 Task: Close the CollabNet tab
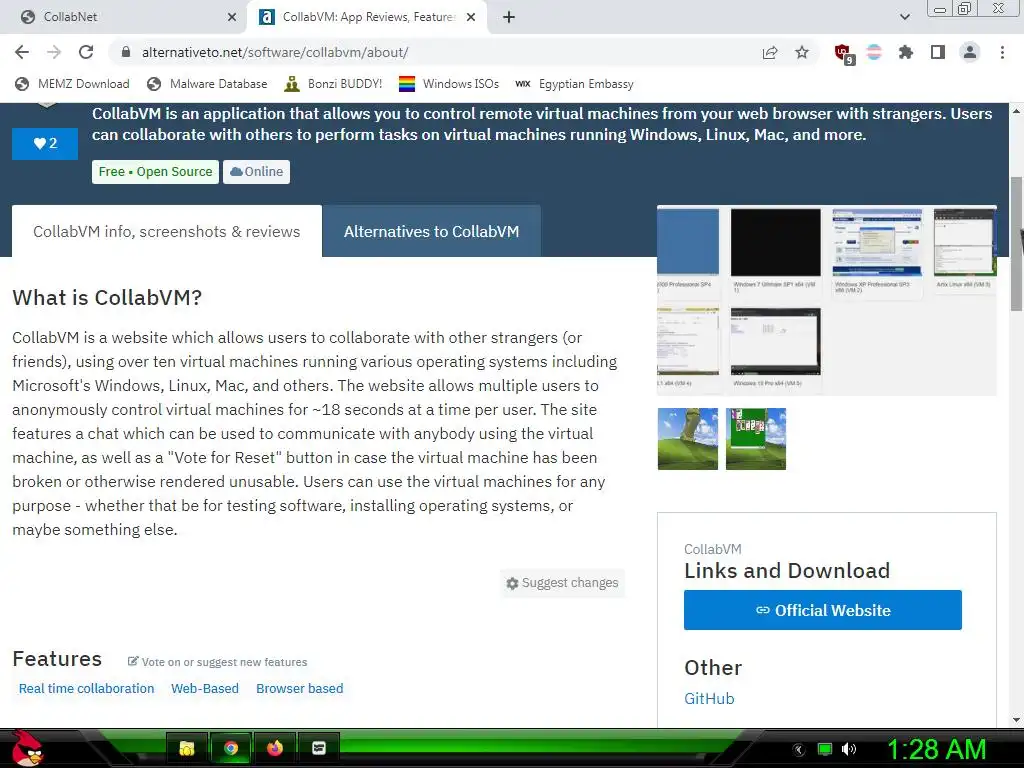(x=232, y=17)
